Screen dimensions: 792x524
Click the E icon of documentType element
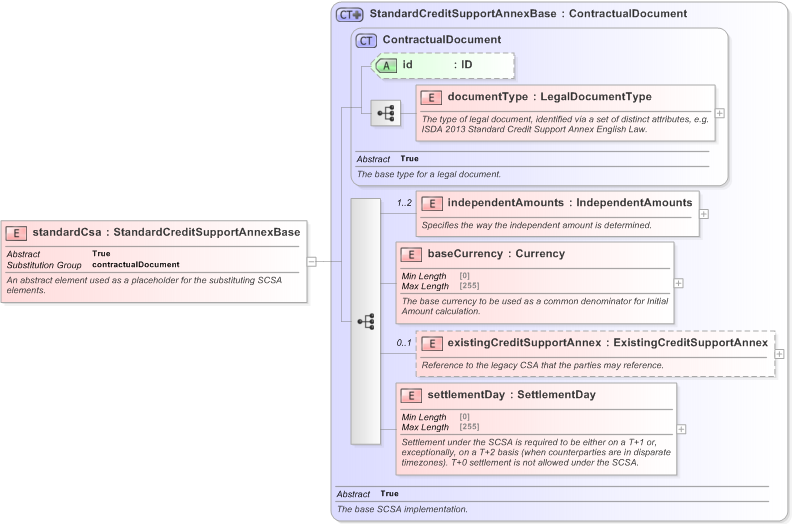coord(431,98)
